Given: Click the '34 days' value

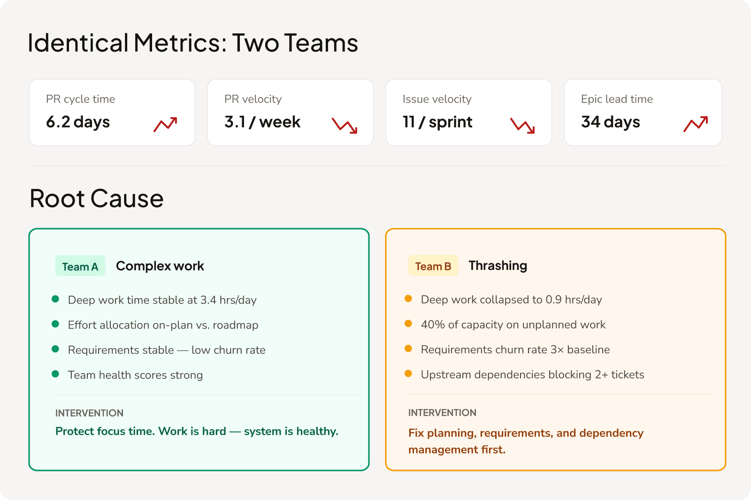Looking at the screenshot, I should (x=611, y=122).
